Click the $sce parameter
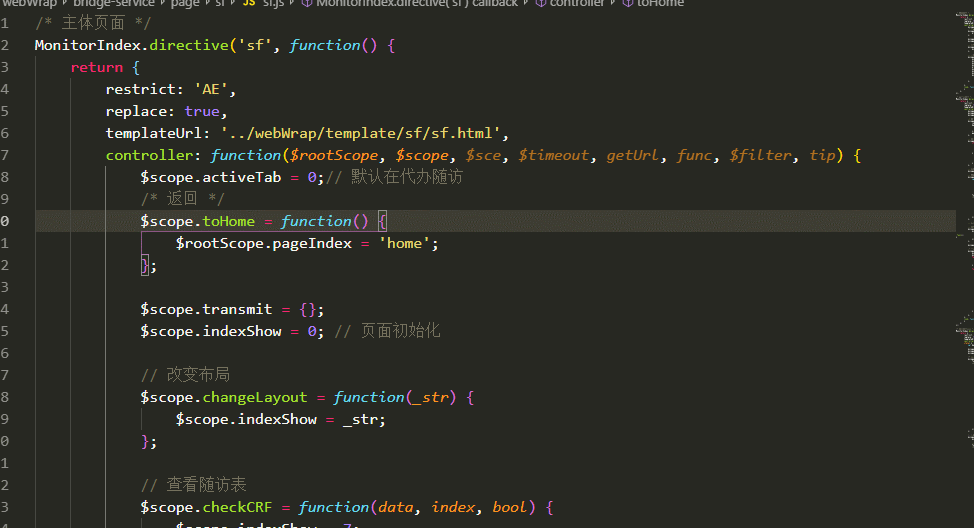Image resolution: width=974 pixels, height=528 pixels. (483, 155)
